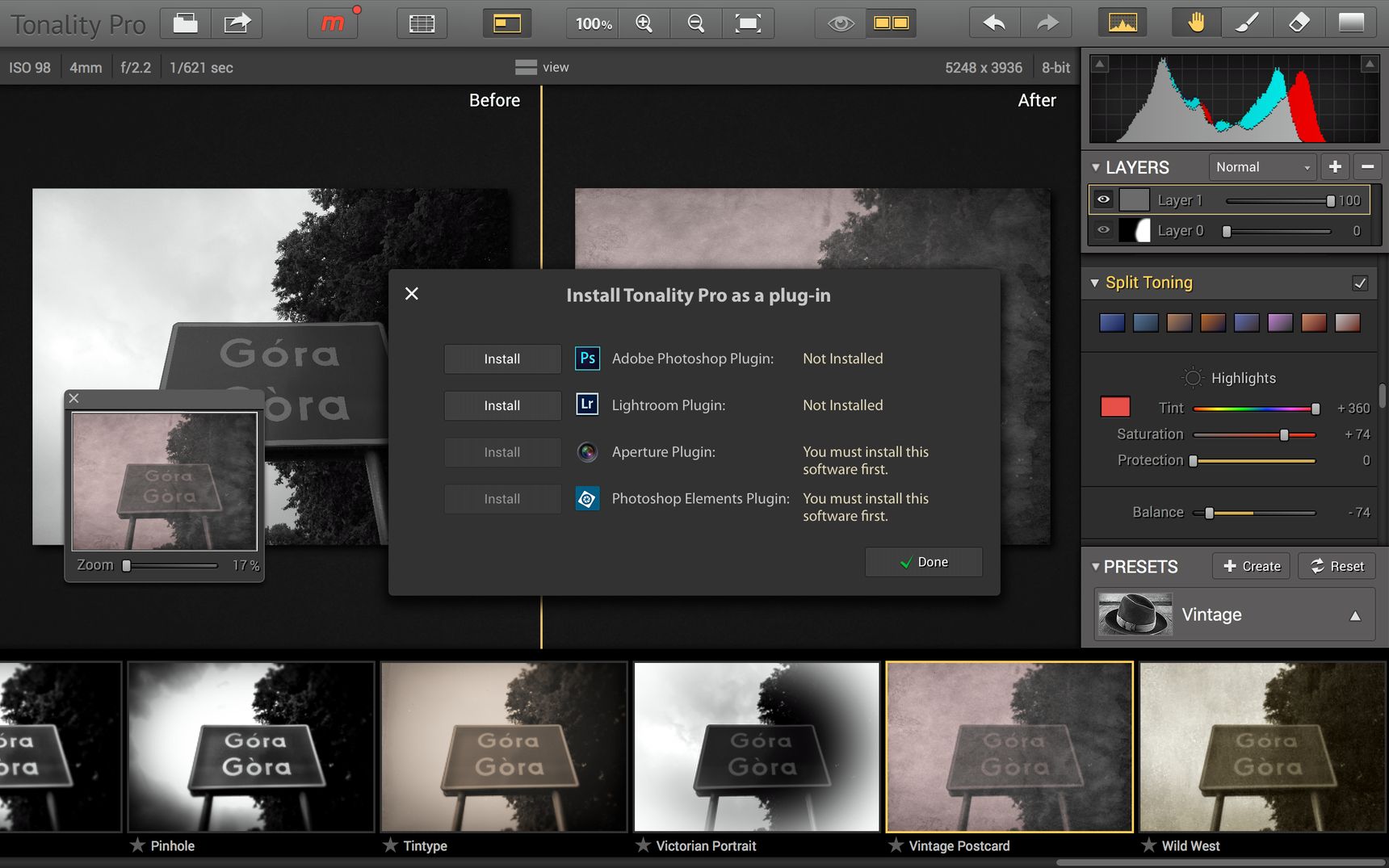Select the hand pan tool

(1196, 23)
